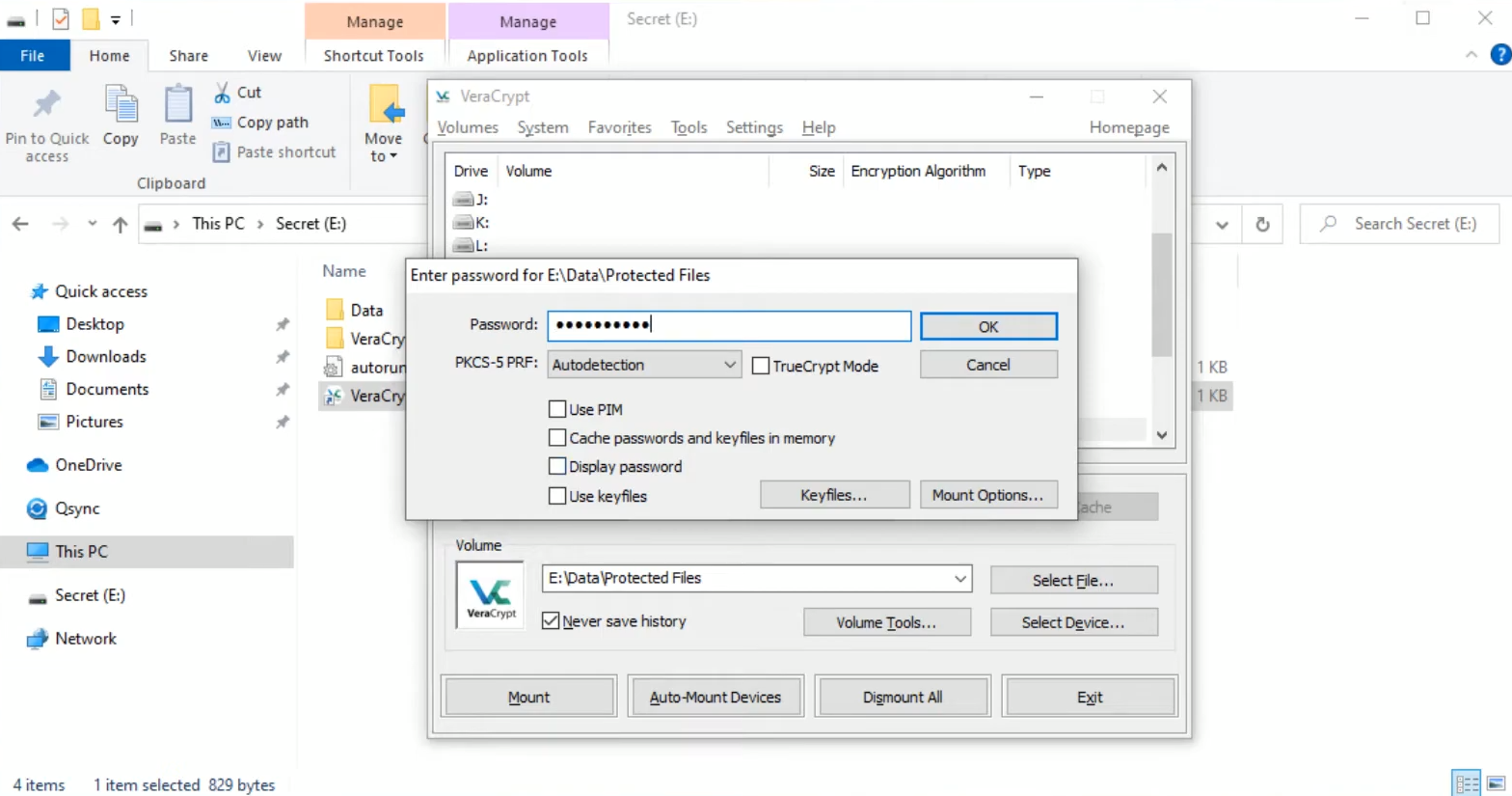The height and width of the screenshot is (796, 1512).
Task: Open the Shortcut Tools tab
Action: (374, 56)
